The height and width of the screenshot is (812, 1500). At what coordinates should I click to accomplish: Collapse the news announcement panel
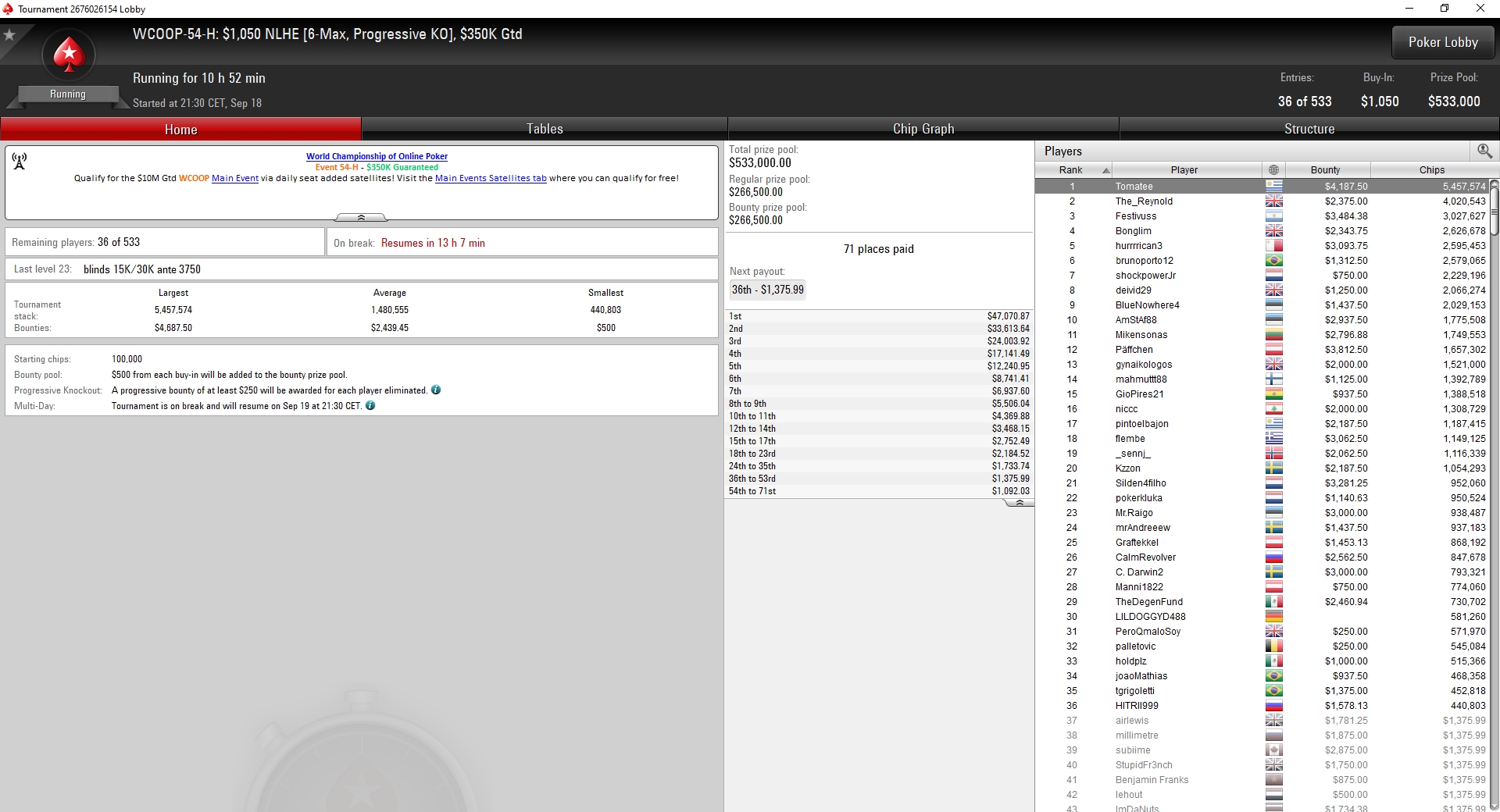[361, 217]
